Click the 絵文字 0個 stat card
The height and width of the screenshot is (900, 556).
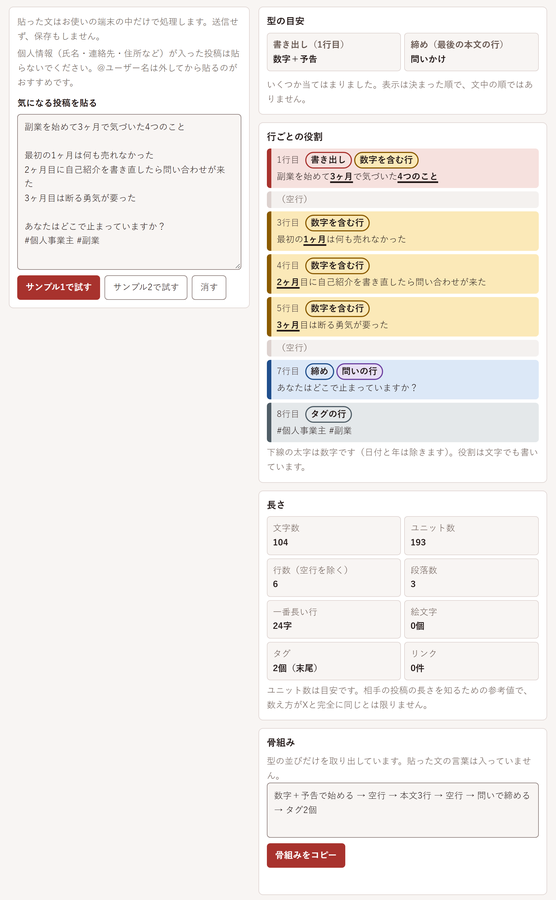[471, 619]
